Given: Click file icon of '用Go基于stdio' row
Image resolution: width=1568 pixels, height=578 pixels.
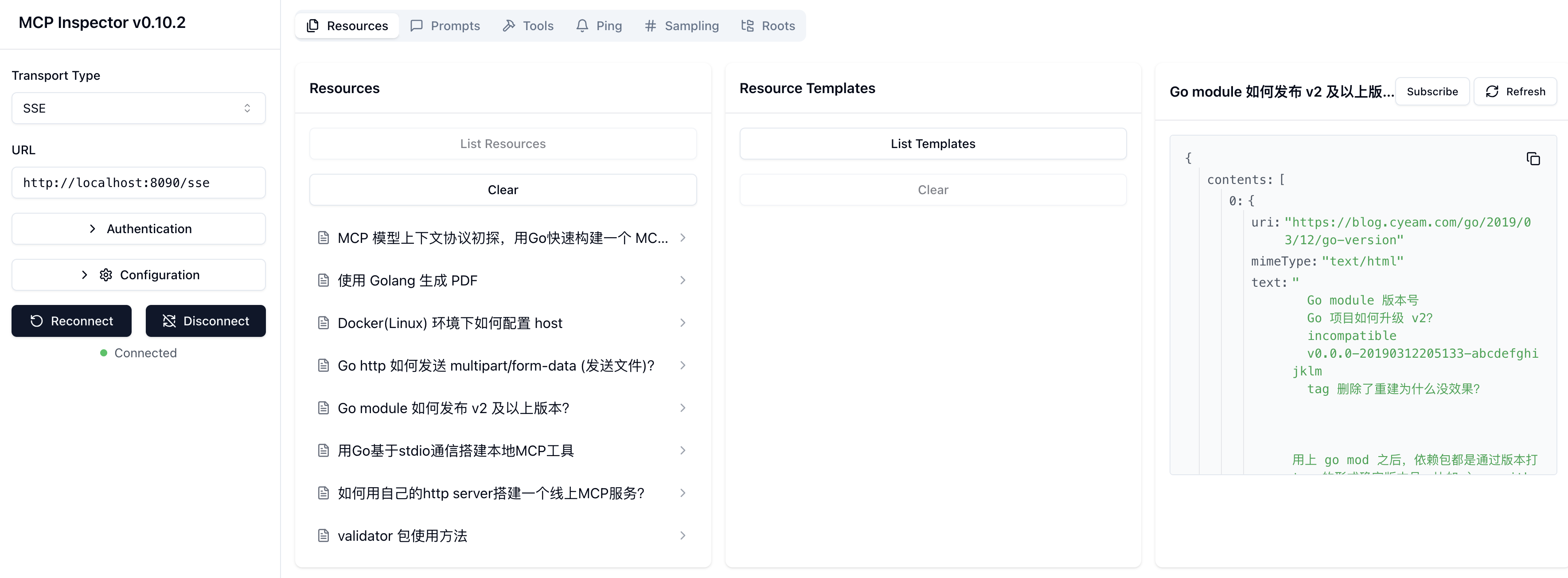Looking at the screenshot, I should point(324,451).
